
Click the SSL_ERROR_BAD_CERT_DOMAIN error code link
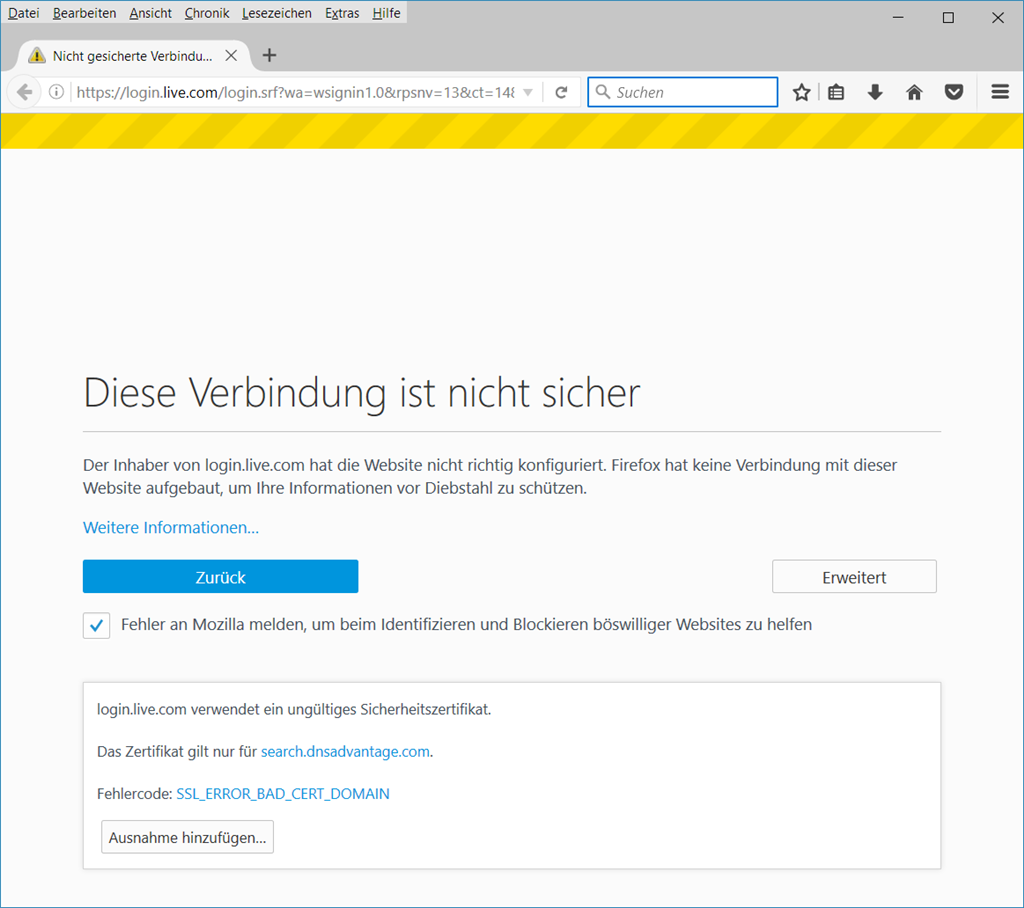click(x=283, y=794)
